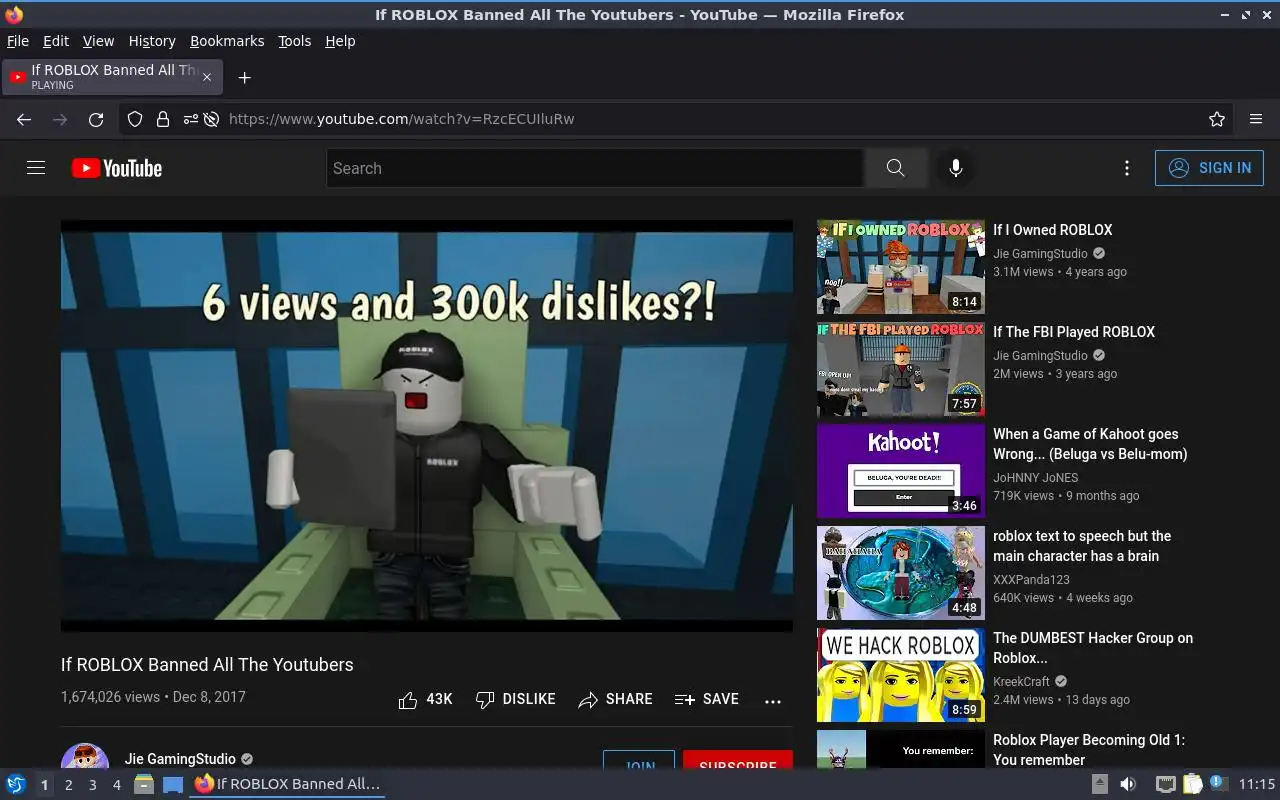Image resolution: width=1280 pixels, height=800 pixels.
Task: Open YouTube settings three-dot menu
Action: 1127,168
